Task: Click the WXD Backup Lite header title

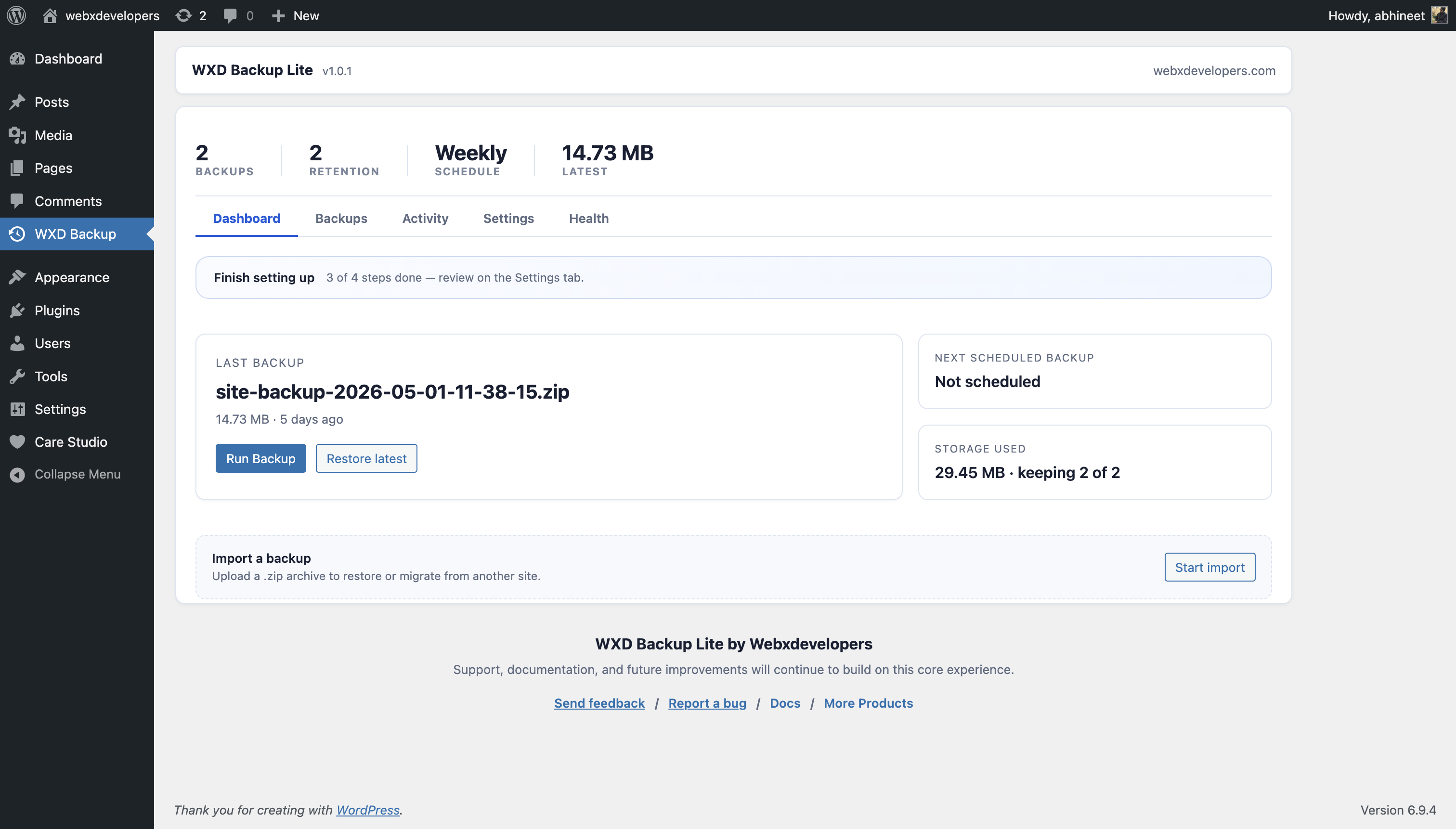Action: (x=252, y=70)
